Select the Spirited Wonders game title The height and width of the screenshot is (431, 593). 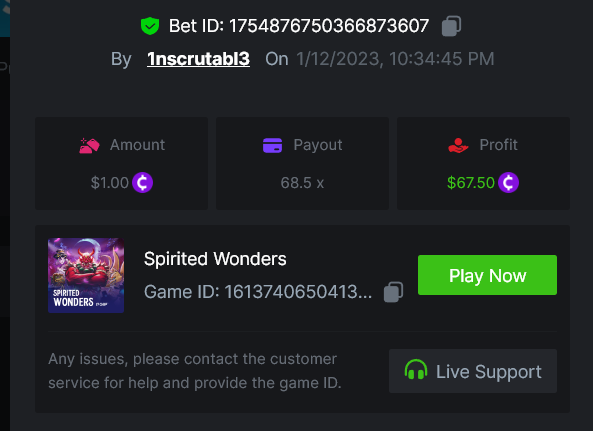[x=215, y=259]
